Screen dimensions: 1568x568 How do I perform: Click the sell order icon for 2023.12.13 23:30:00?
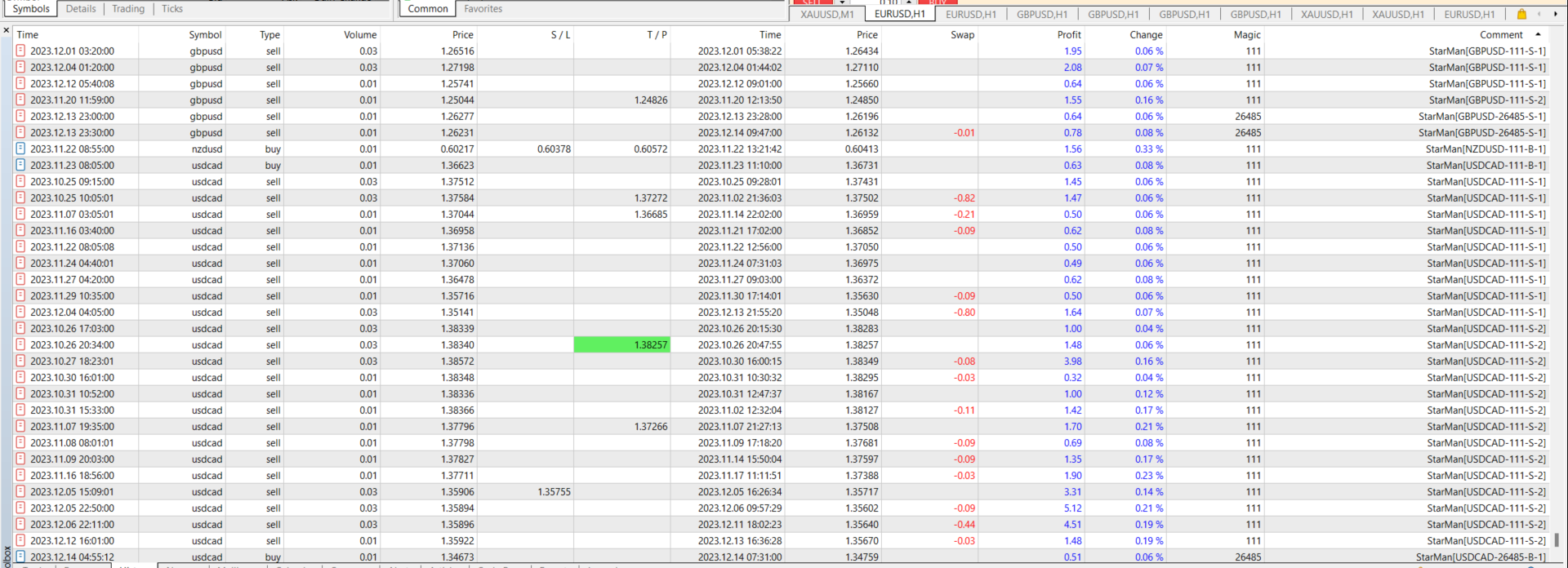click(x=20, y=132)
